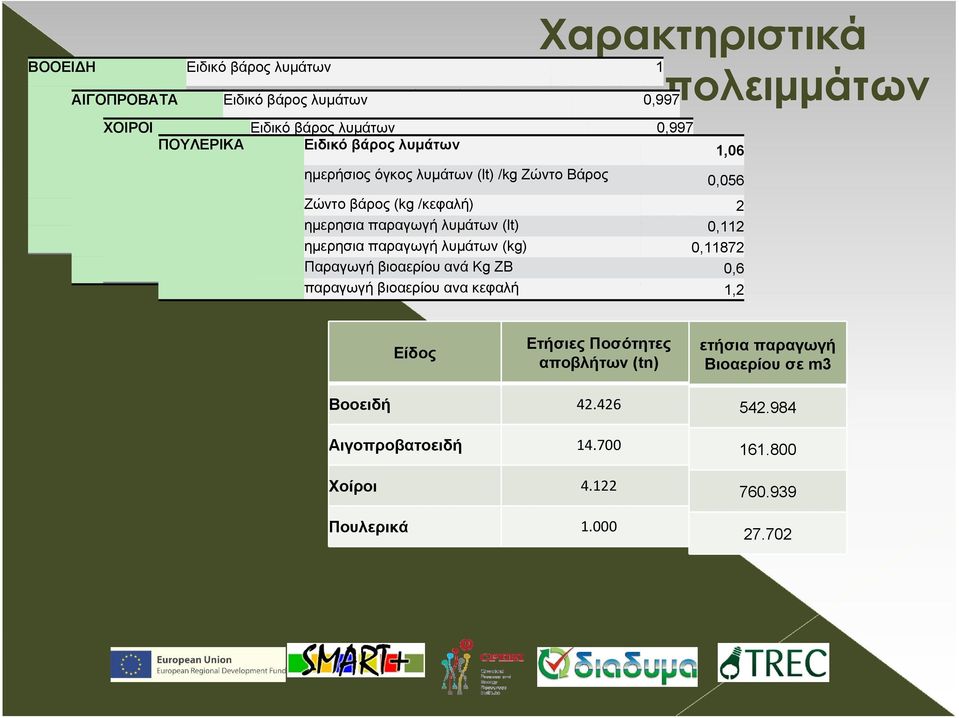Select 0,997 in the ΑΙΓΟΠΡΟΒΑΤΑ row
959x718 pixels.
tap(661, 100)
